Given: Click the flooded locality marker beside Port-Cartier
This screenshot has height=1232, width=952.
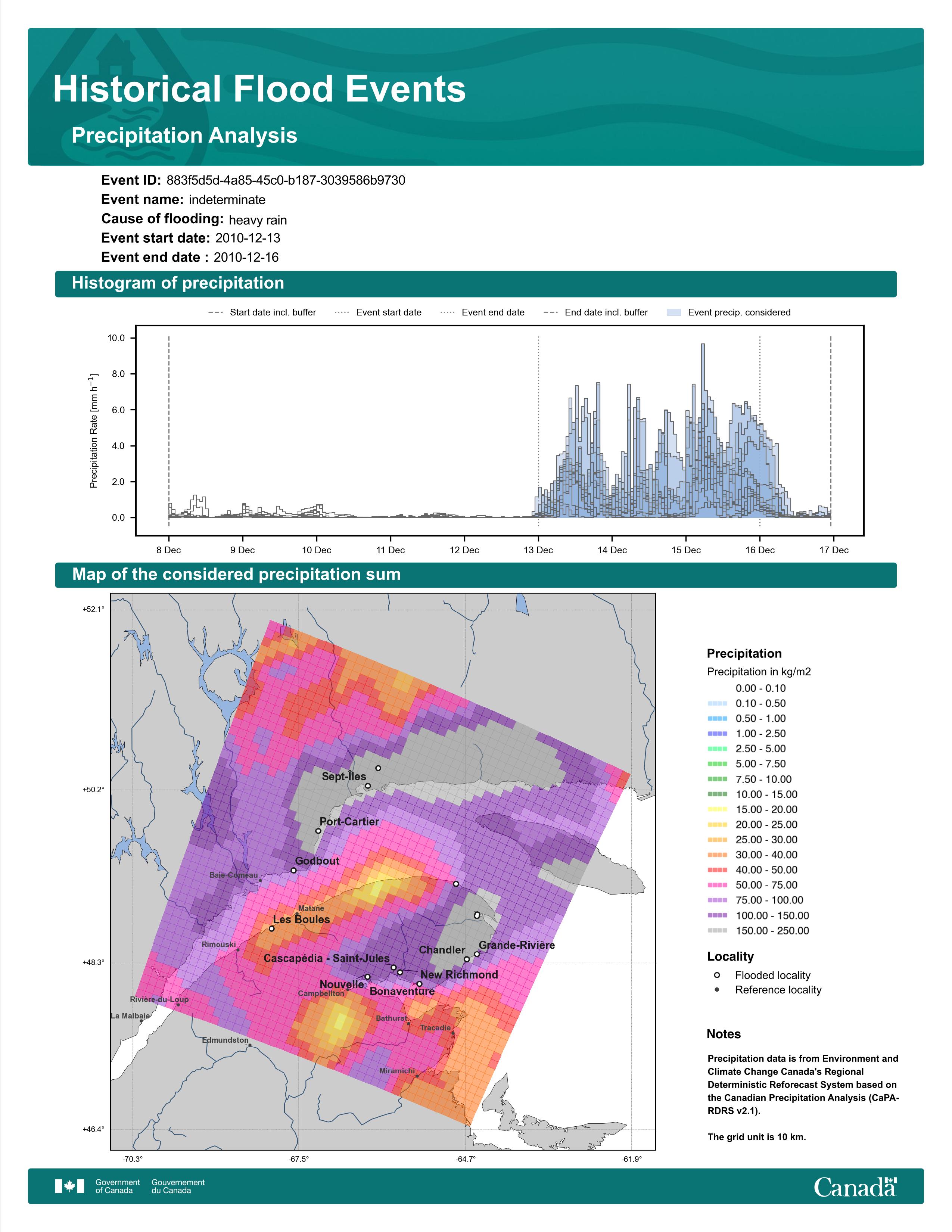Looking at the screenshot, I should tap(318, 831).
